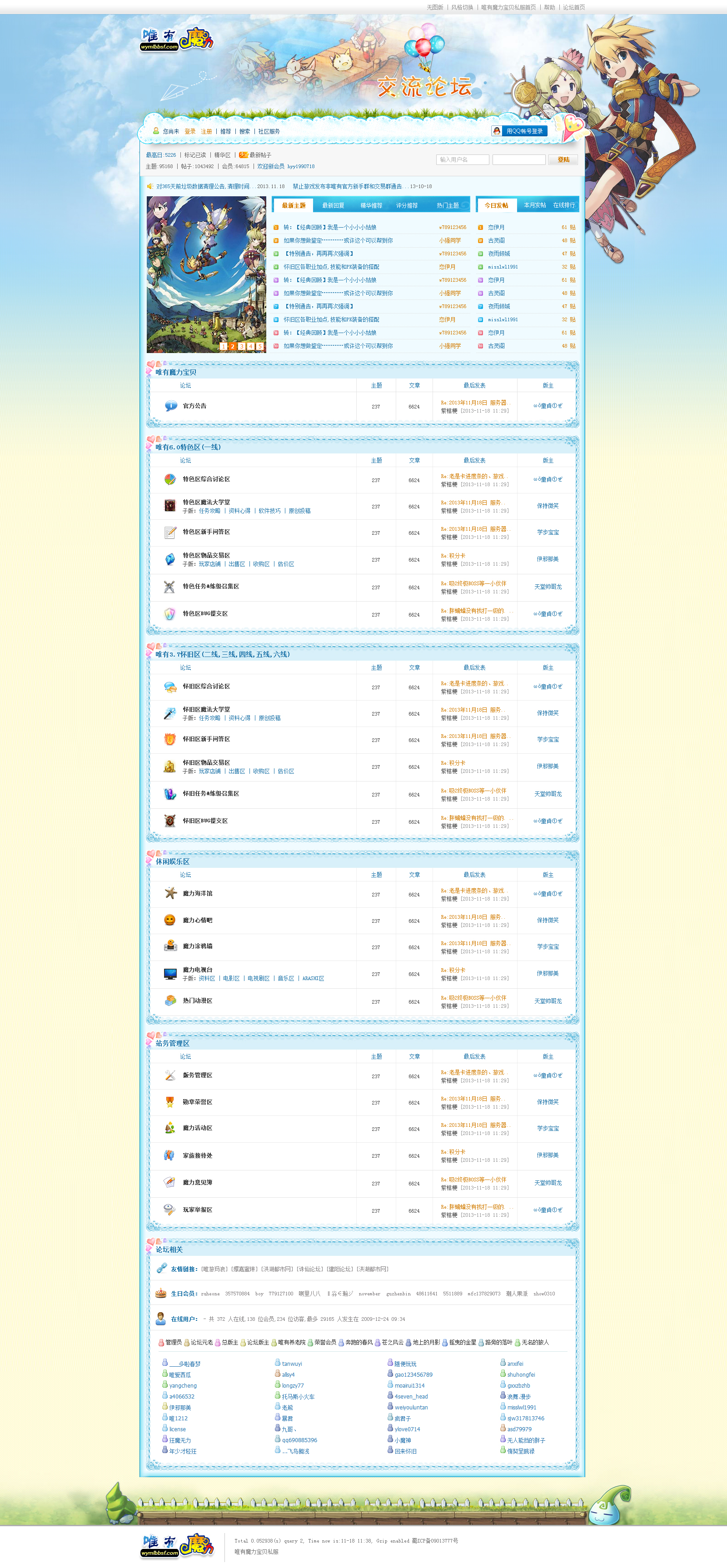Open the 社区服务 menu link
727x1568 pixels.
click(x=269, y=131)
